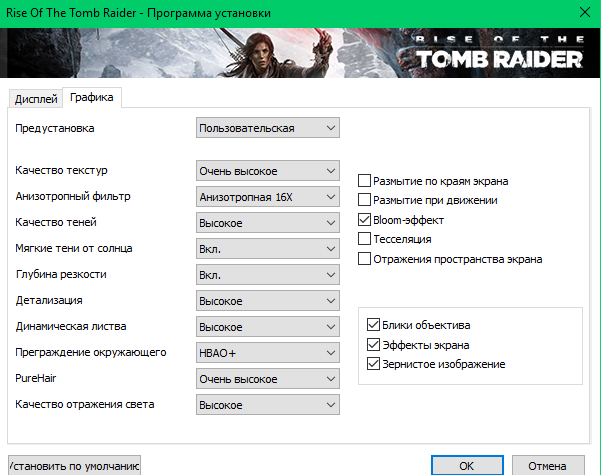Open the Предустановка dropdown
This screenshot has width=601, height=475.
268,128
